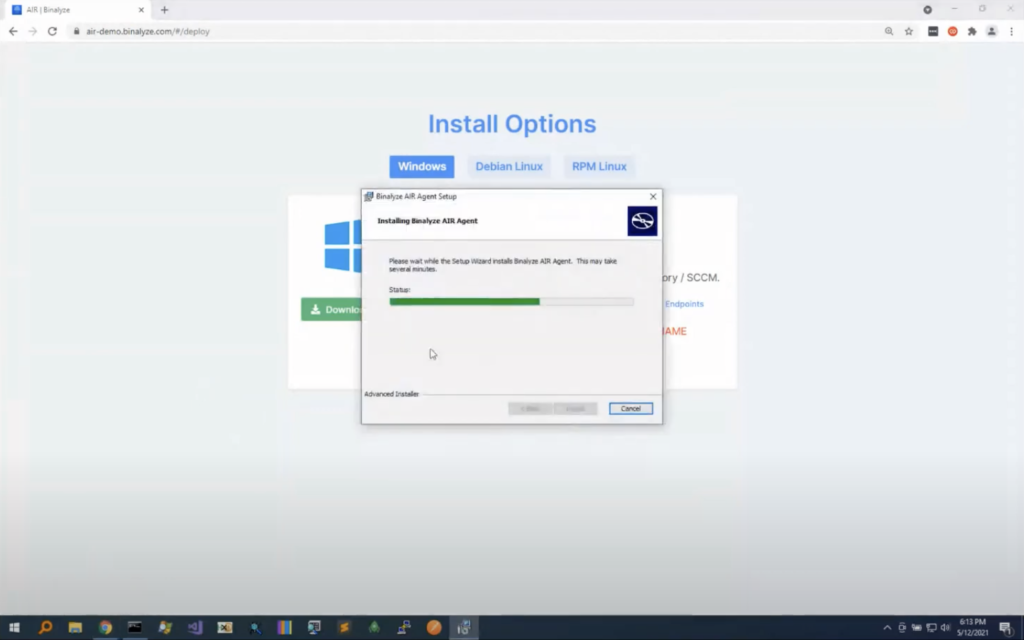This screenshot has height=640, width=1024.
Task: Reload the Binalyze deploy page
Action: [52, 31]
